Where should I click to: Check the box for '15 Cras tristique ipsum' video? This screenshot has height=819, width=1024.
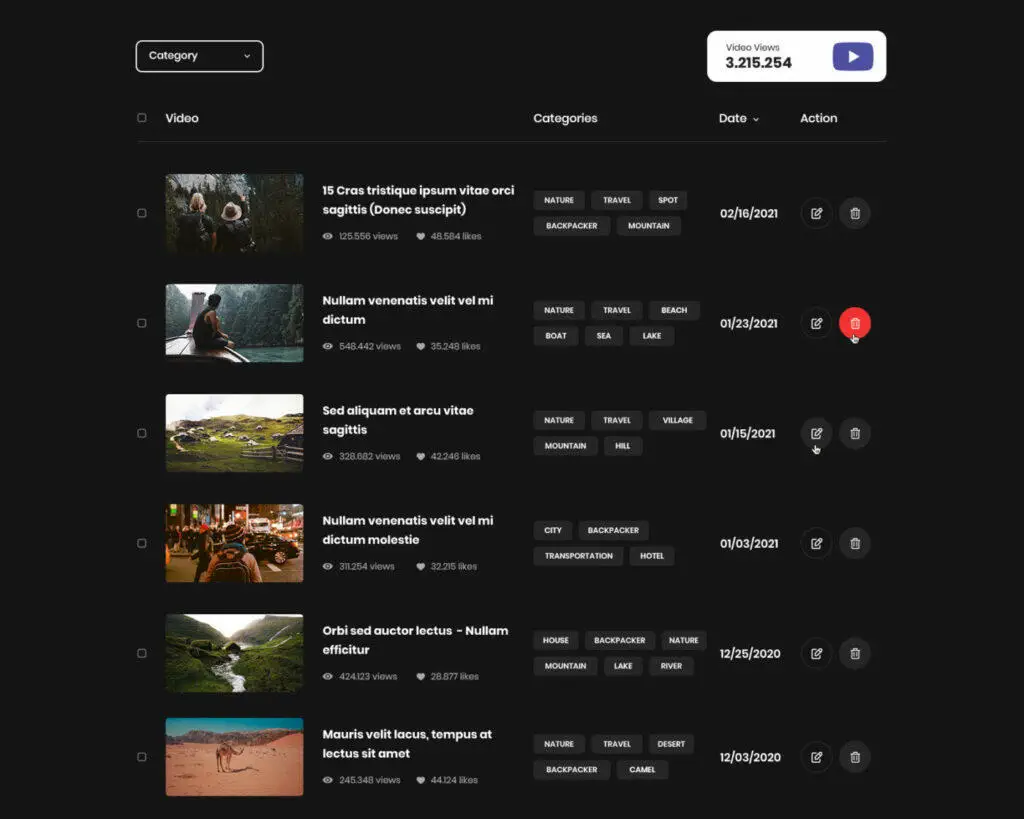point(142,213)
